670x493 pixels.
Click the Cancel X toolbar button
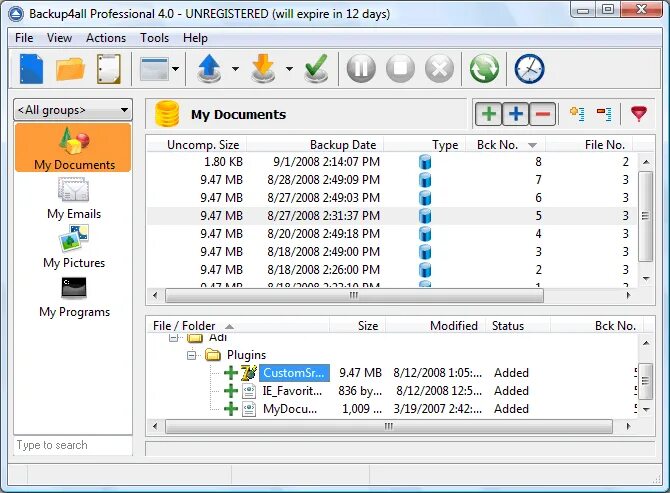(439, 68)
